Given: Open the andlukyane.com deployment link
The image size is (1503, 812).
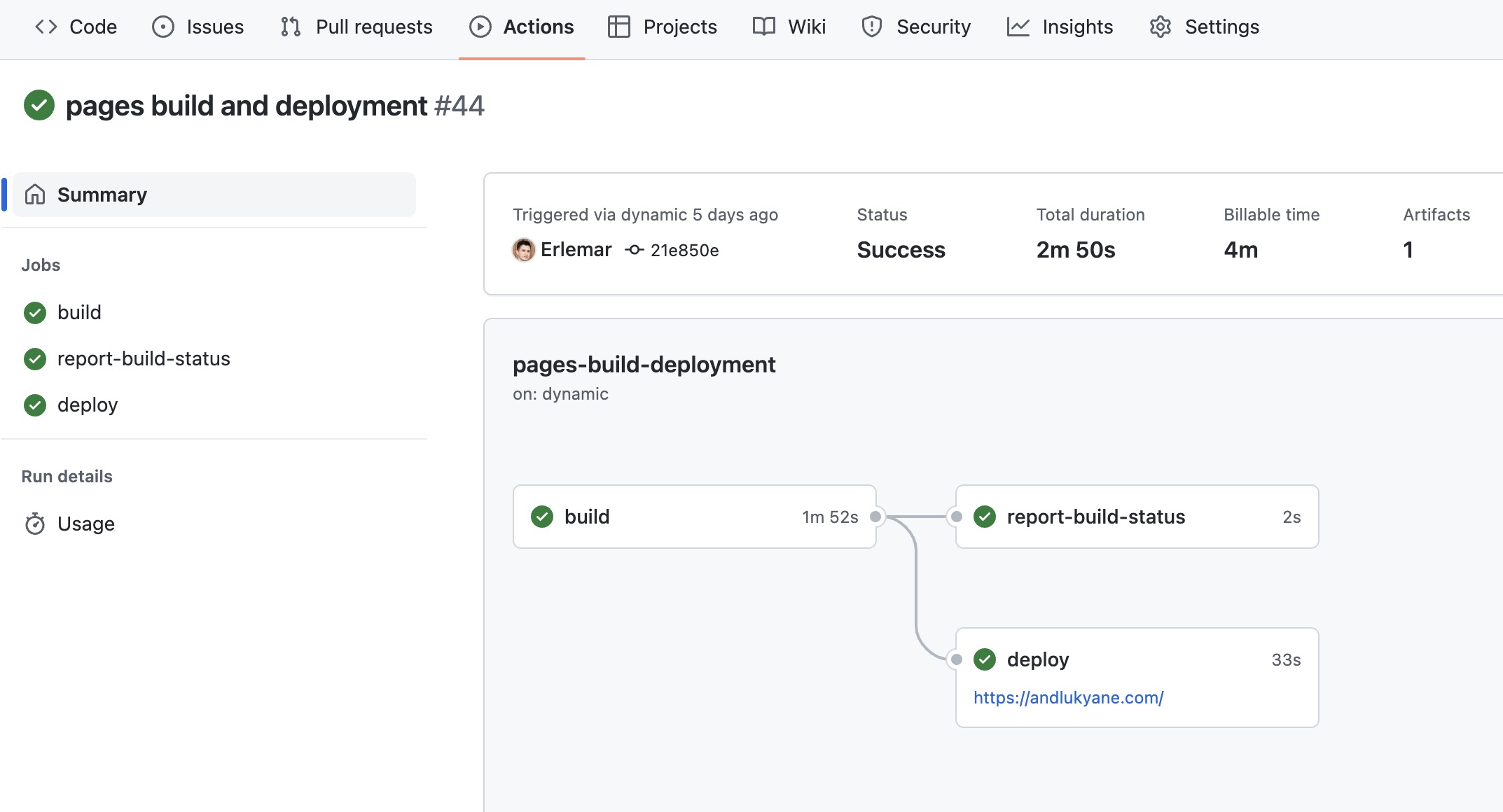Looking at the screenshot, I should pos(1068,698).
